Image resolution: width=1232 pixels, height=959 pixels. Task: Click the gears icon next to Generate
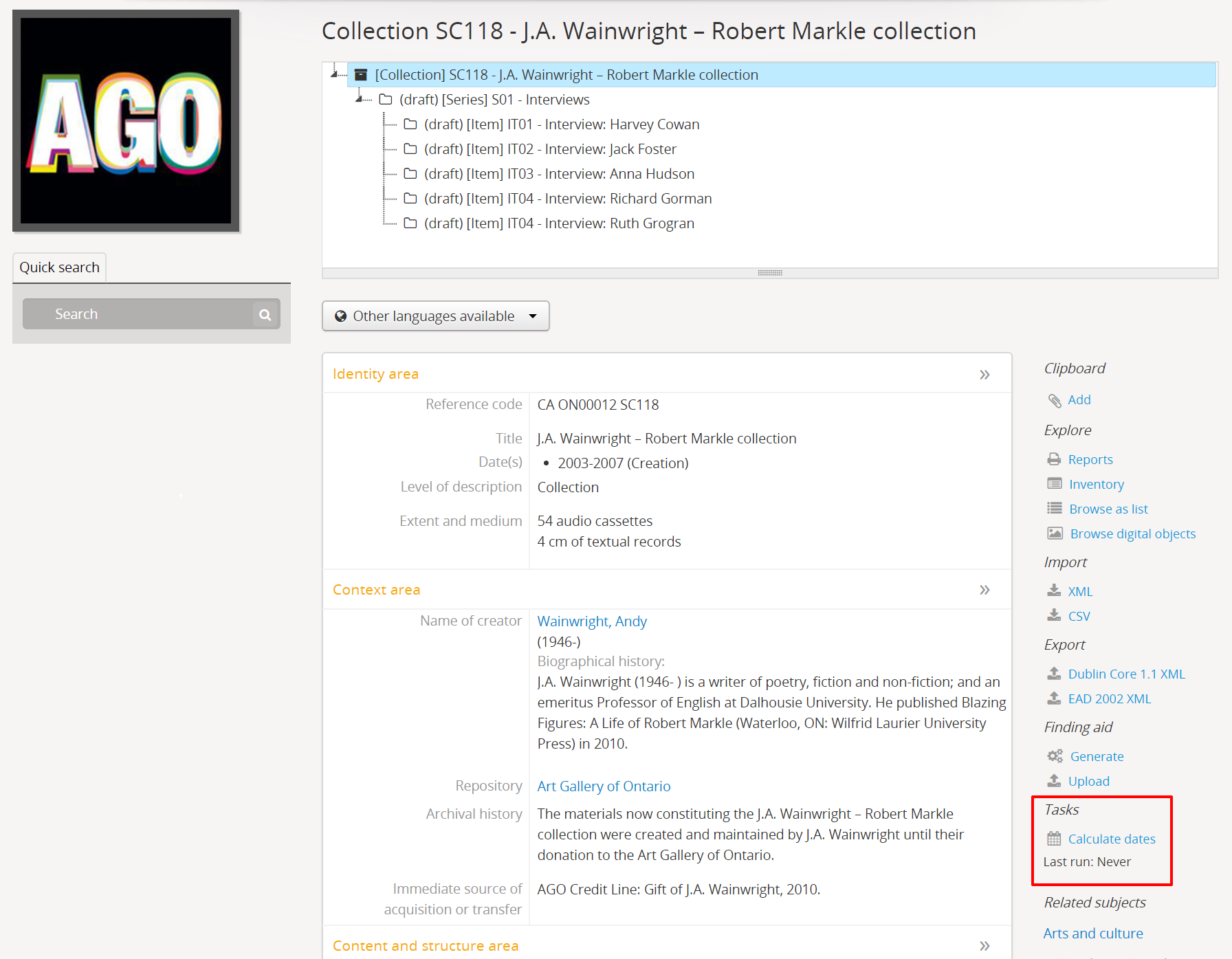(x=1055, y=756)
